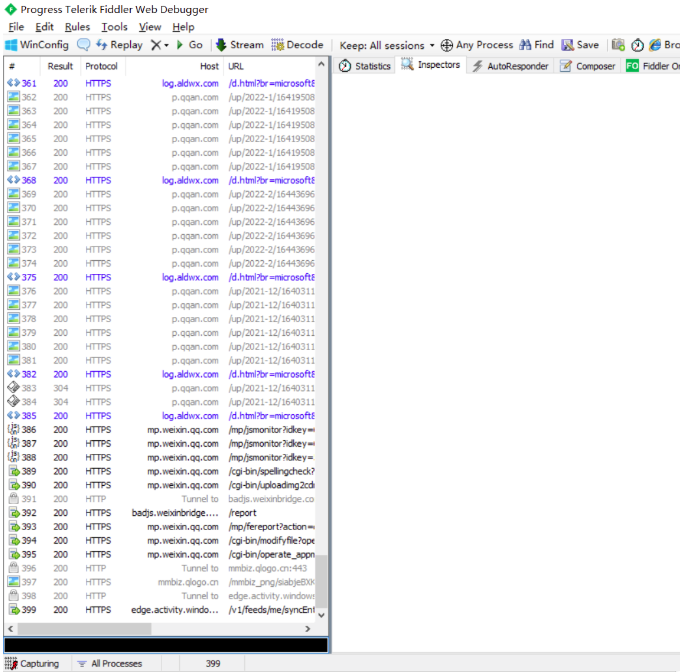685x672 pixels.
Task: Switch to the Statistics tab
Action: click(364, 66)
